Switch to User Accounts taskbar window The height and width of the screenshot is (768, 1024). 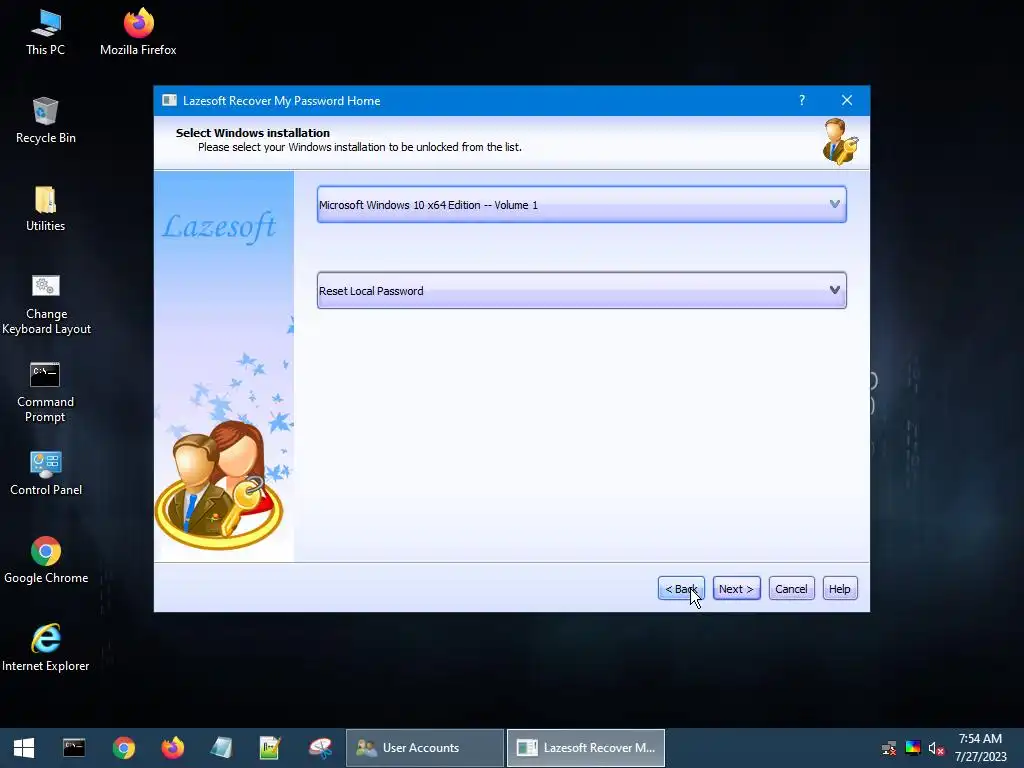[x=424, y=748]
